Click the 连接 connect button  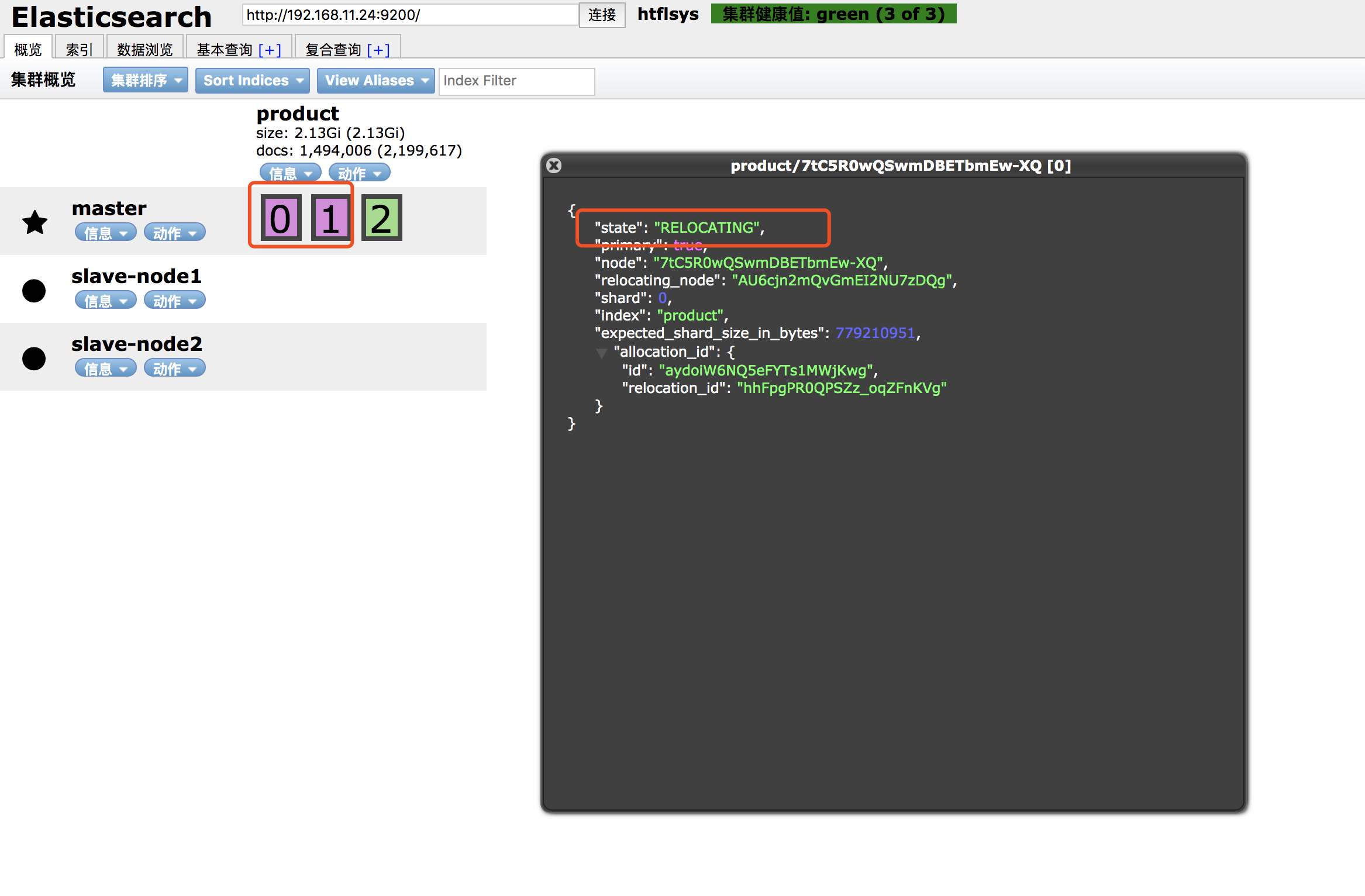(x=602, y=15)
